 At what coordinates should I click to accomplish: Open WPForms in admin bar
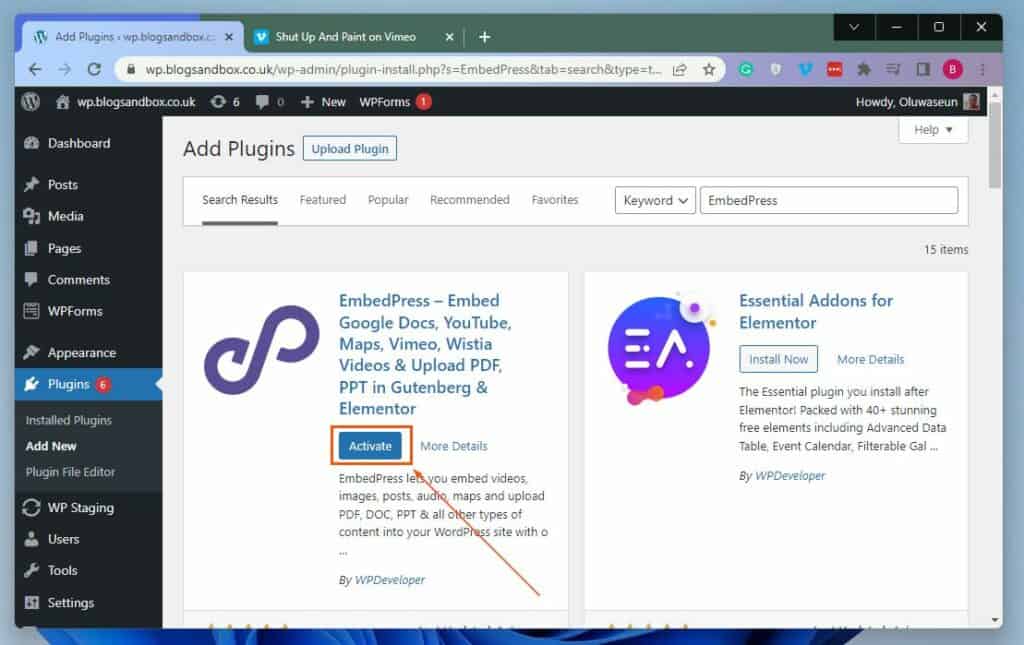pyautogui.click(x=395, y=102)
